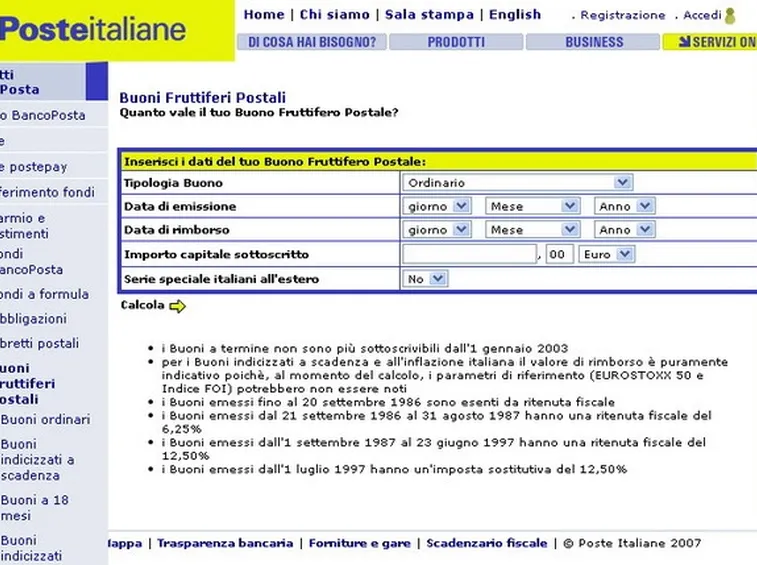Viewport: 757px width, 565px height.
Task: Click the Data di rimborso label
Action: pos(177,230)
